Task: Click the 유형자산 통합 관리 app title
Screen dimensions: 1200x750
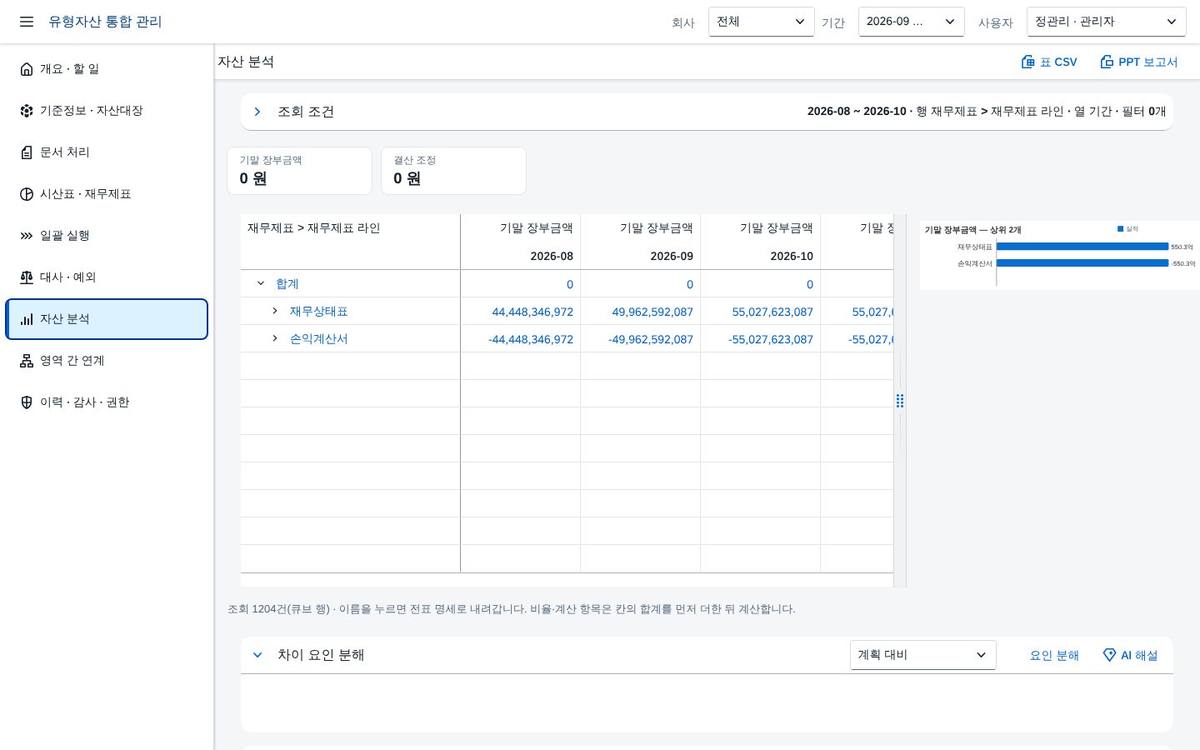Action: 105,21
